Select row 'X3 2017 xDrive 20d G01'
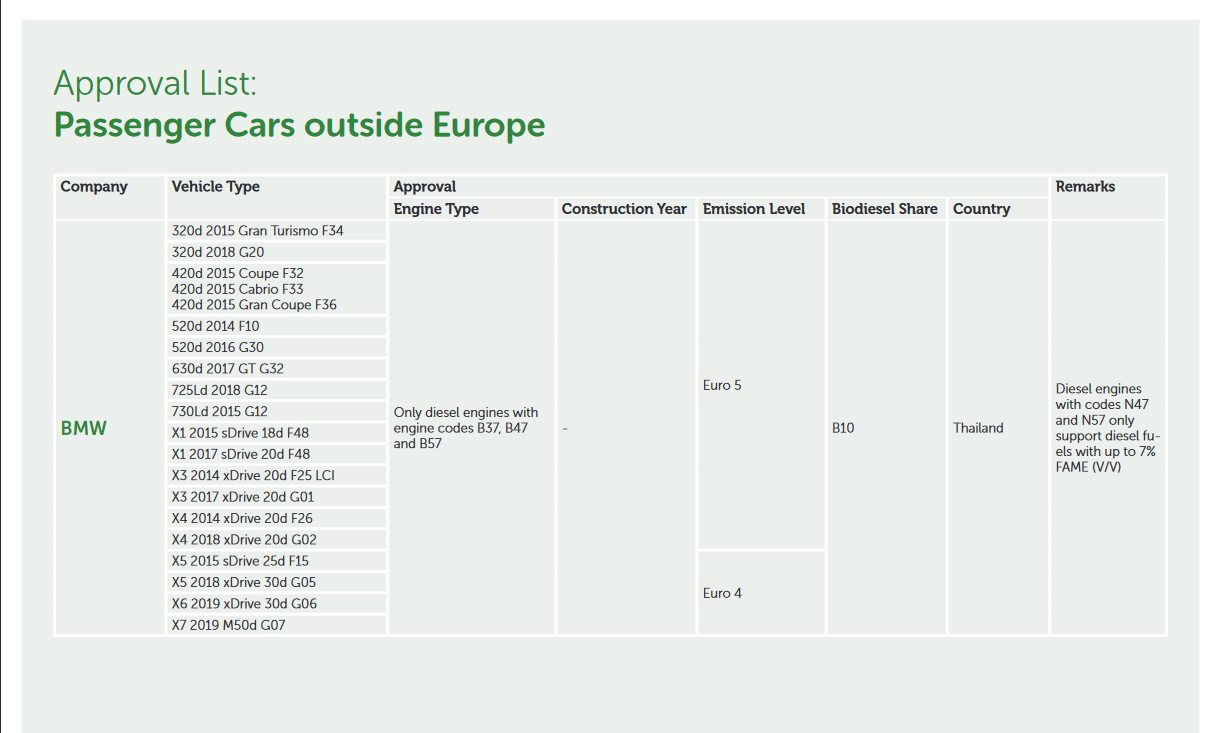The height and width of the screenshot is (733, 1219). coord(276,497)
